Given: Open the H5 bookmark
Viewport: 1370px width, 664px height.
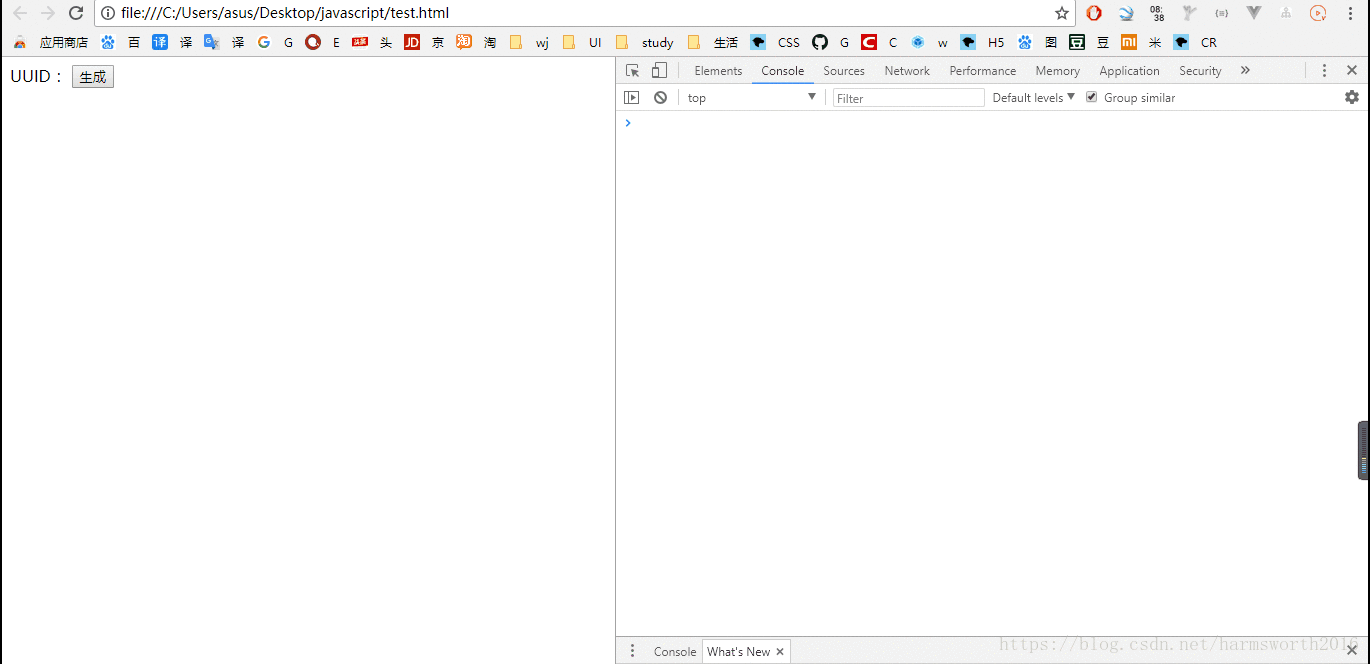Looking at the screenshot, I should [983, 42].
